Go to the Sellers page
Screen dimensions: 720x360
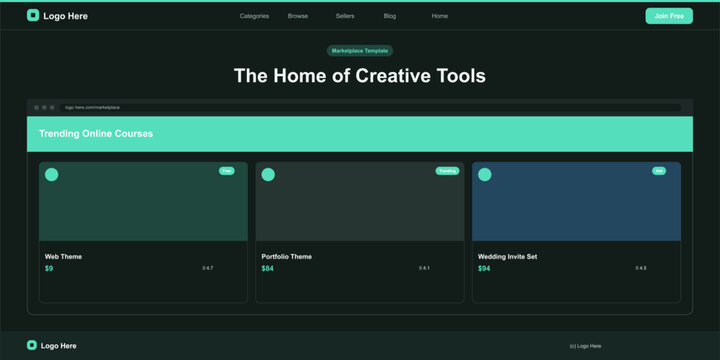pyautogui.click(x=345, y=16)
